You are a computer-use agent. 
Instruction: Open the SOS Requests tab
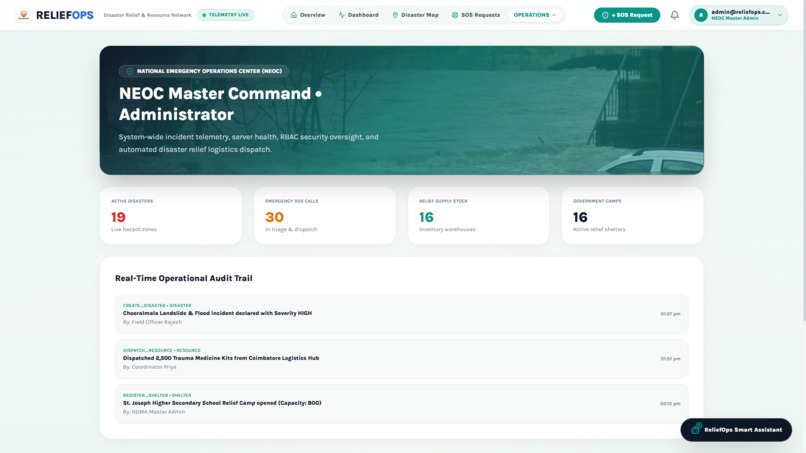click(475, 15)
